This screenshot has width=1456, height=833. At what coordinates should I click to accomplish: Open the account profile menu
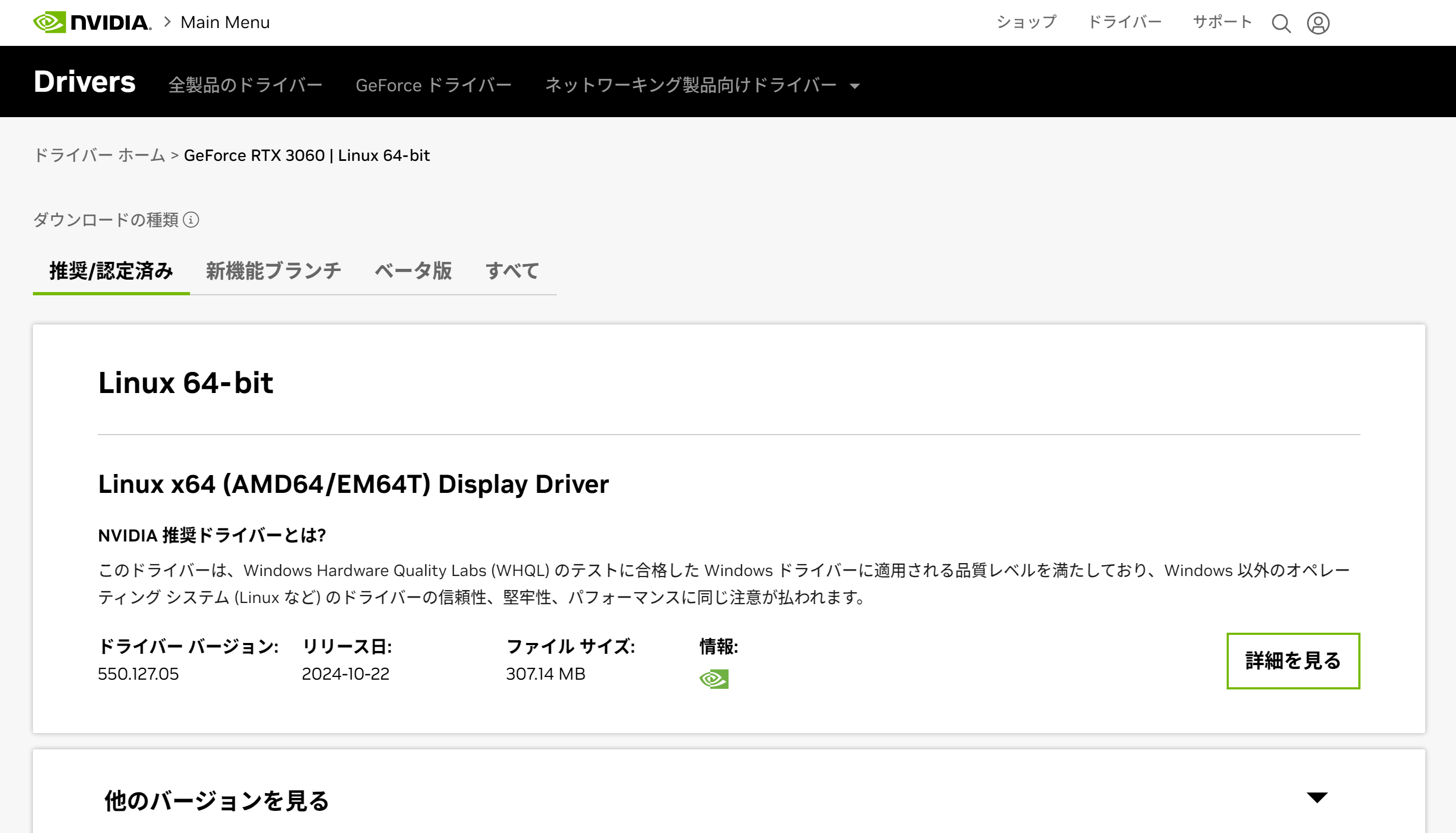[1318, 23]
